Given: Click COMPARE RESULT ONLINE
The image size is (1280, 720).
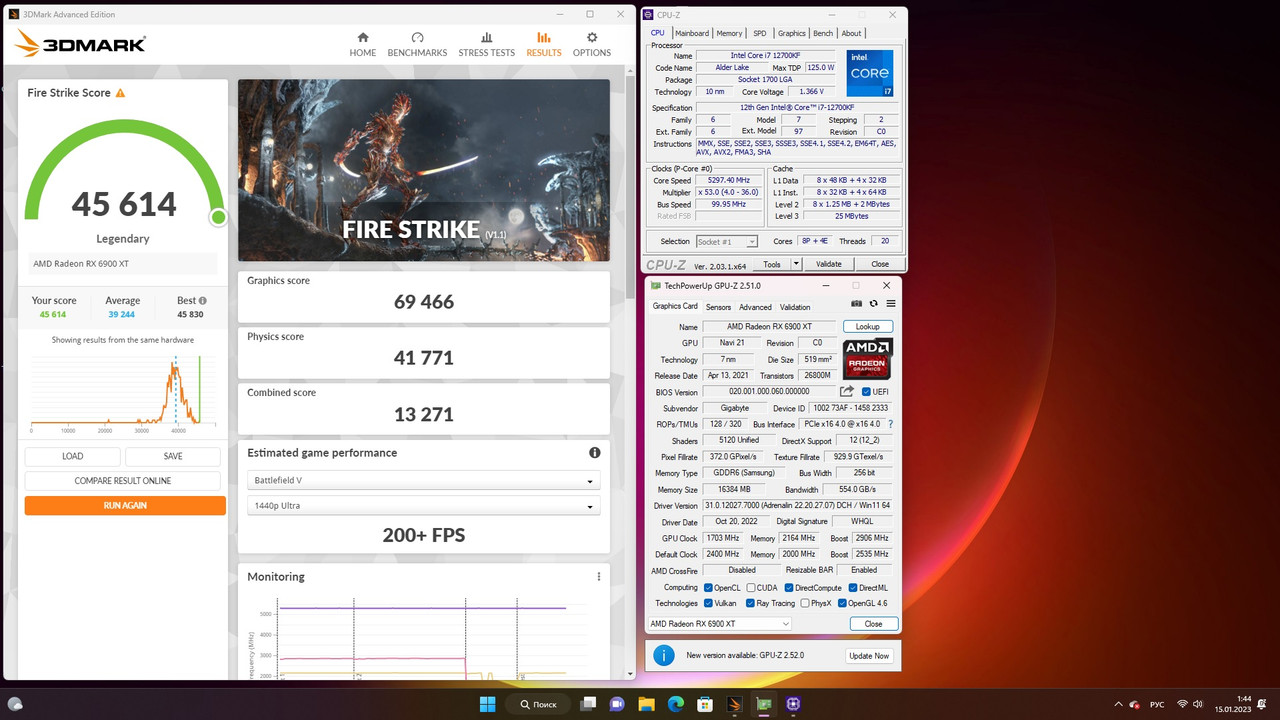Looking at the screenshot, I should coord(123,481).
